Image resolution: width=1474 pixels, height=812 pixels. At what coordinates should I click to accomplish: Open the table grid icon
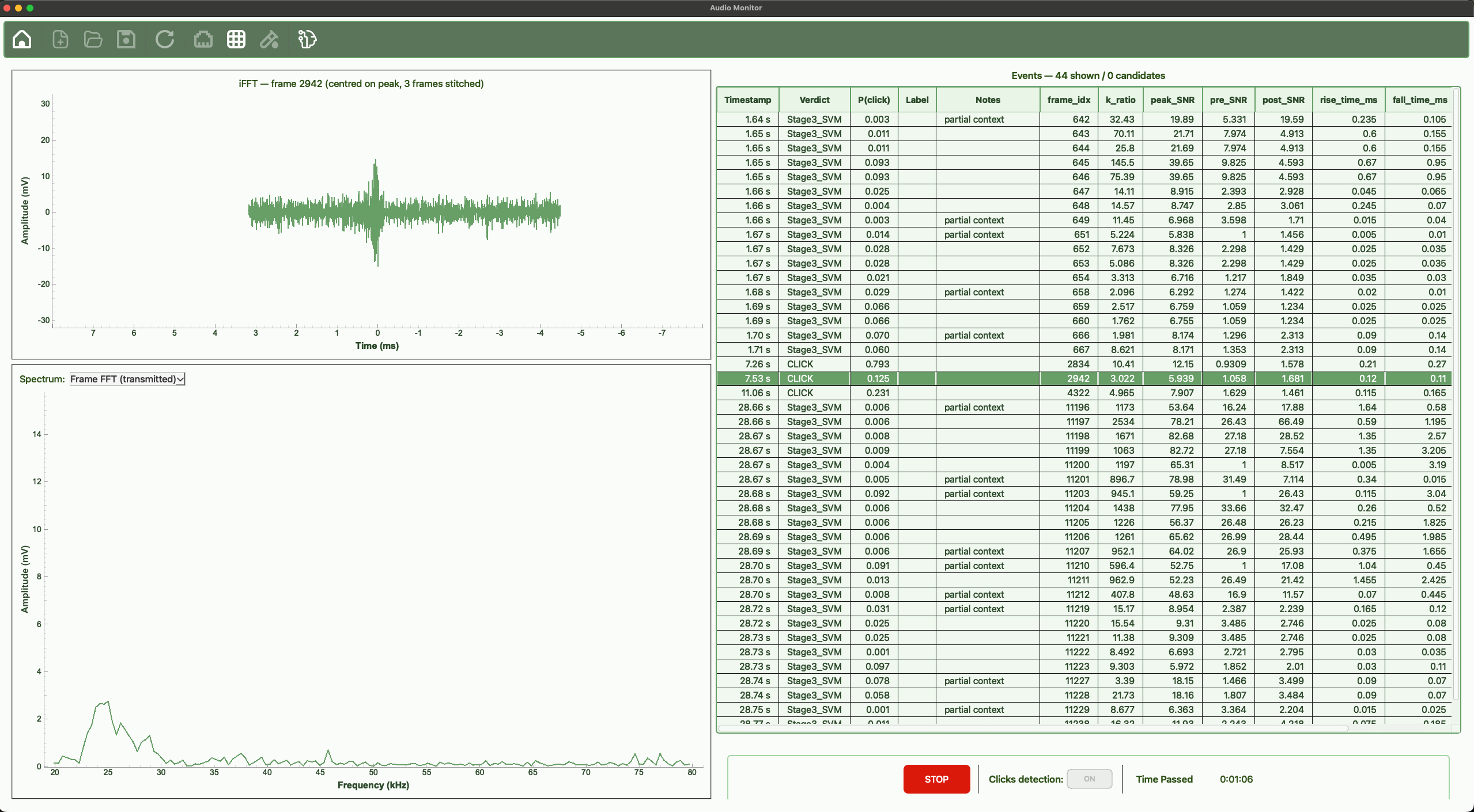pos(236,39)
